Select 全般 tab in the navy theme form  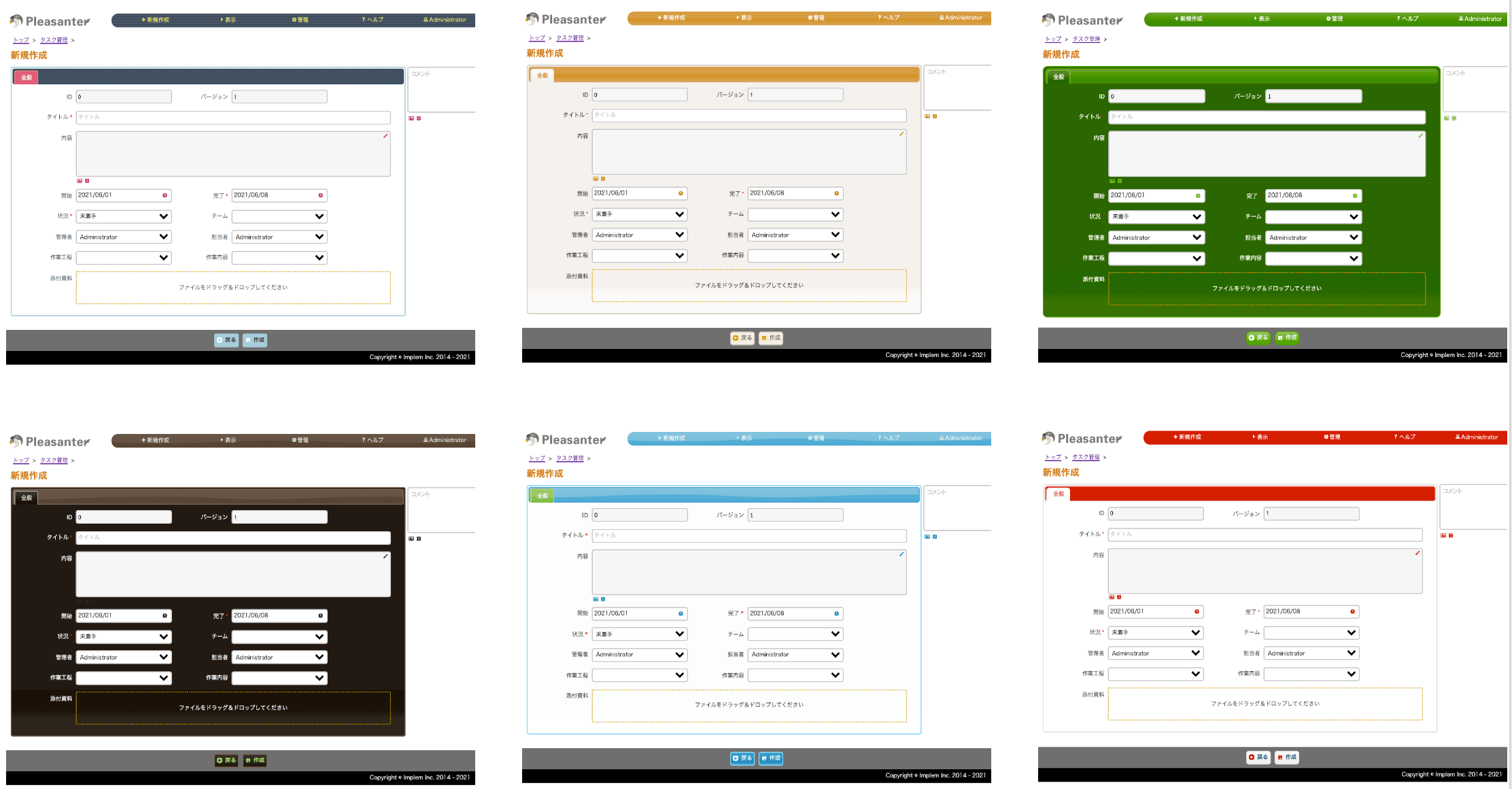click(x=26, y=78)
